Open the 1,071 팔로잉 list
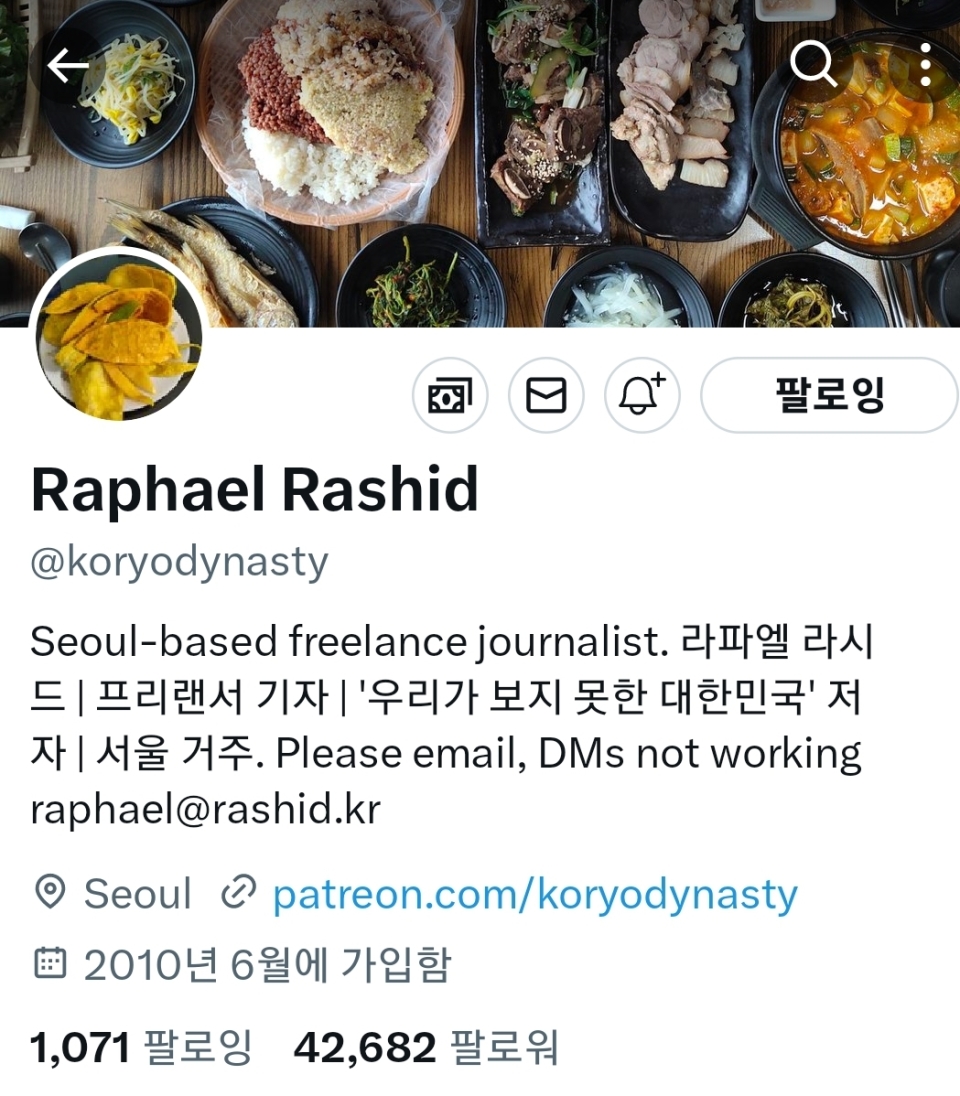 141,1048
